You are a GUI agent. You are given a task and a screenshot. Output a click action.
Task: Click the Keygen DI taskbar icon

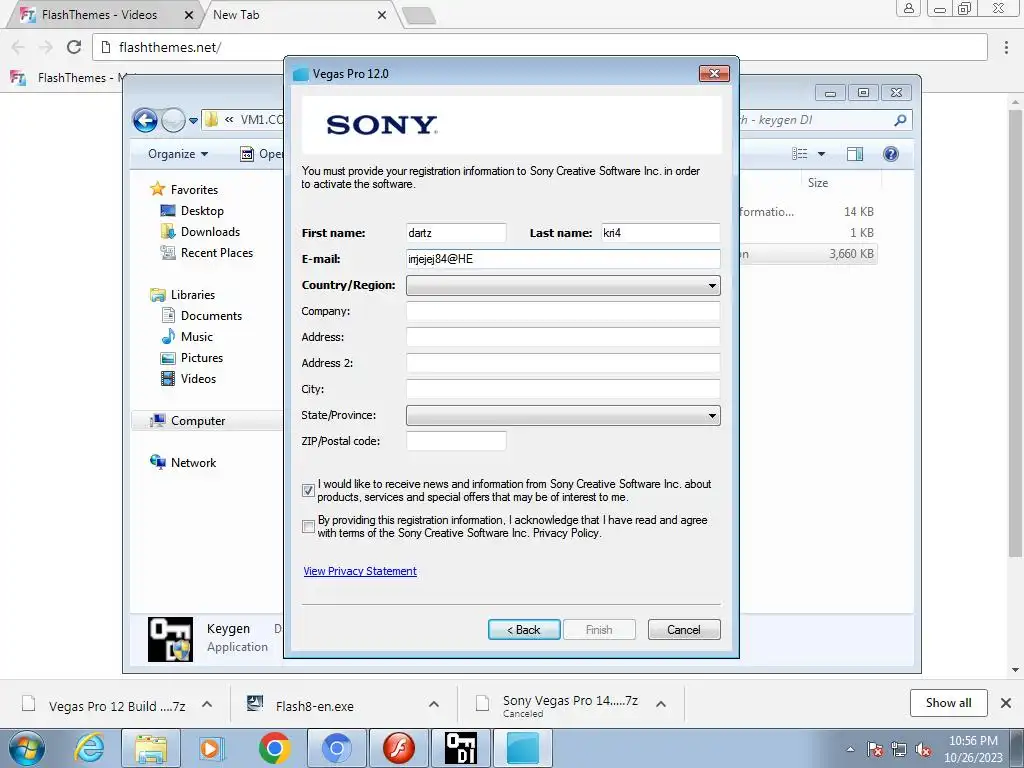point(460,748)
